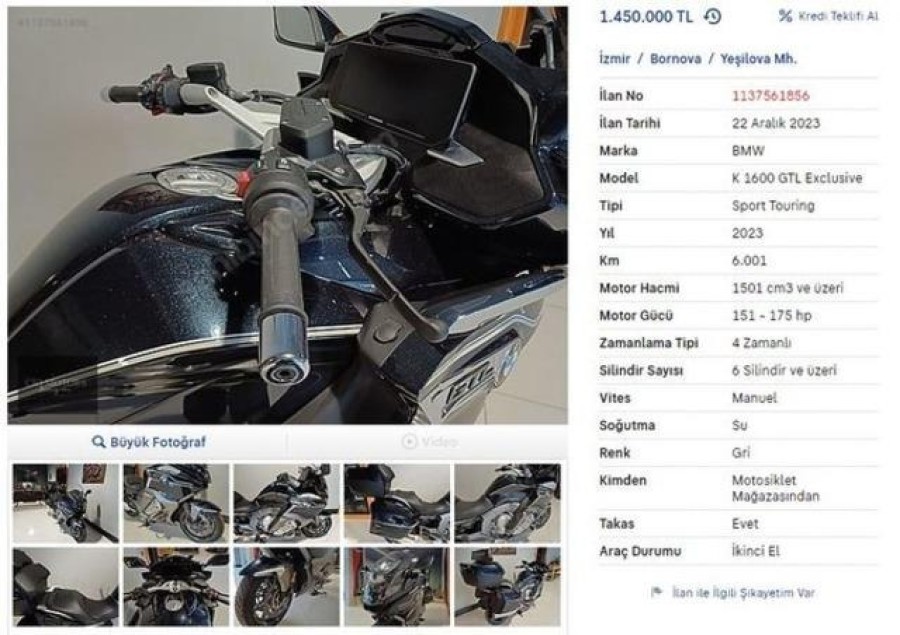Click the complaint flag icon
This screenshot has height=635, width=900.
click(x=657, y=592)
